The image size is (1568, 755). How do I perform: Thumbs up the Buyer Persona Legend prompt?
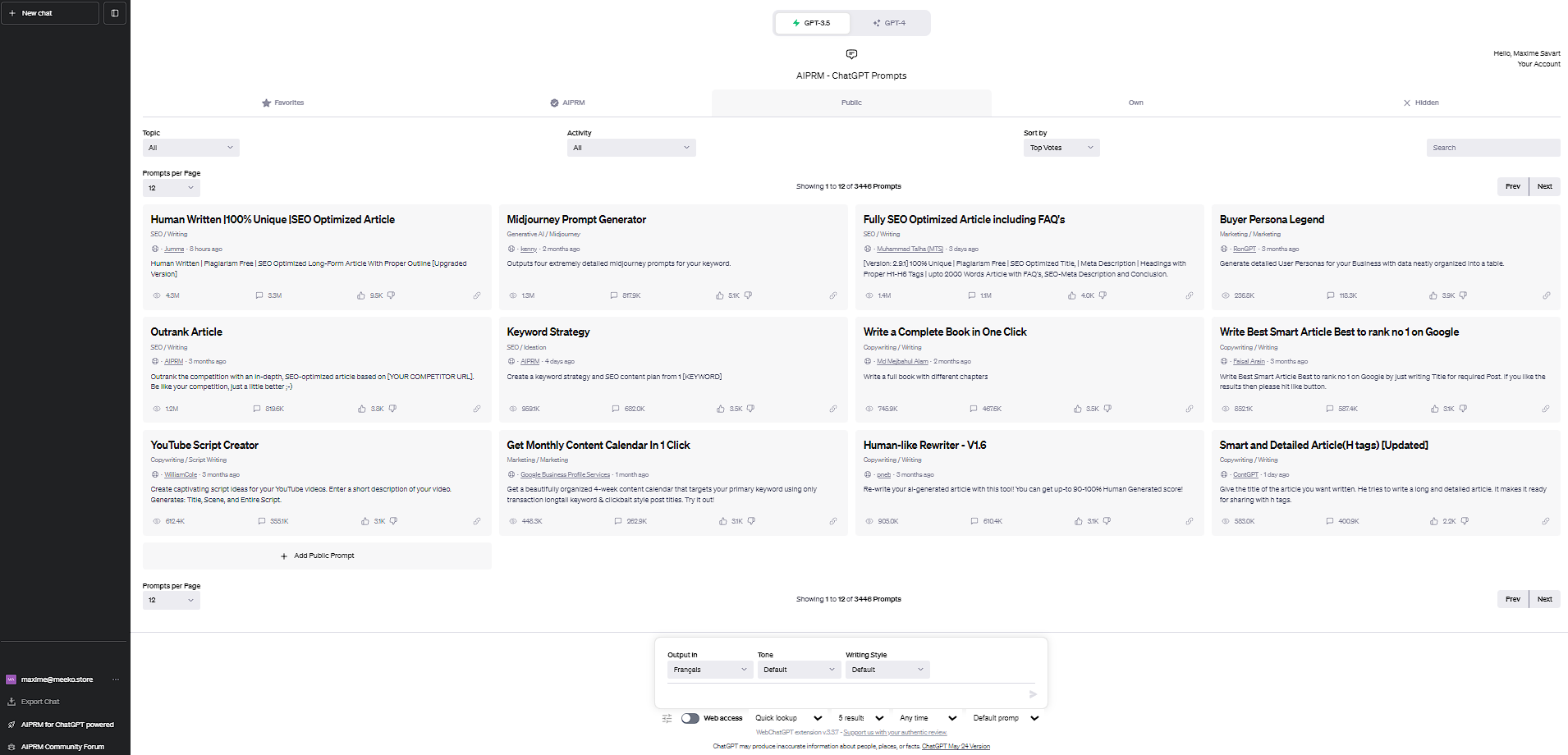coord(1433,295)
